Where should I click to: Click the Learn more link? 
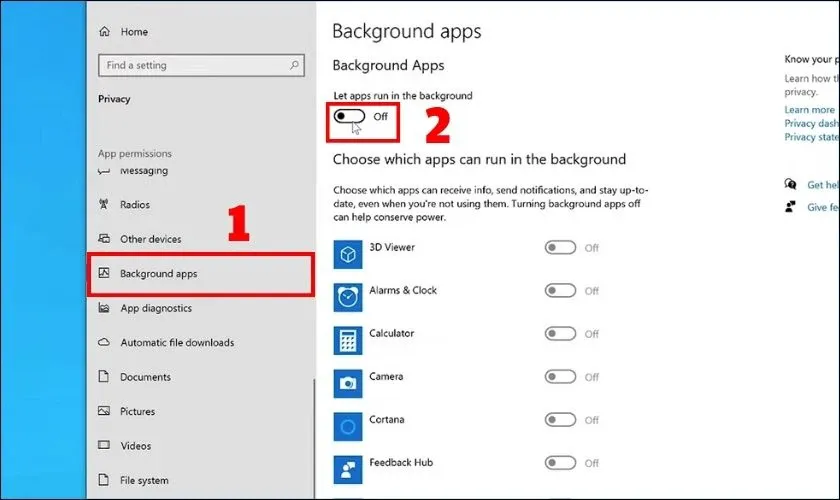(809, 110)
